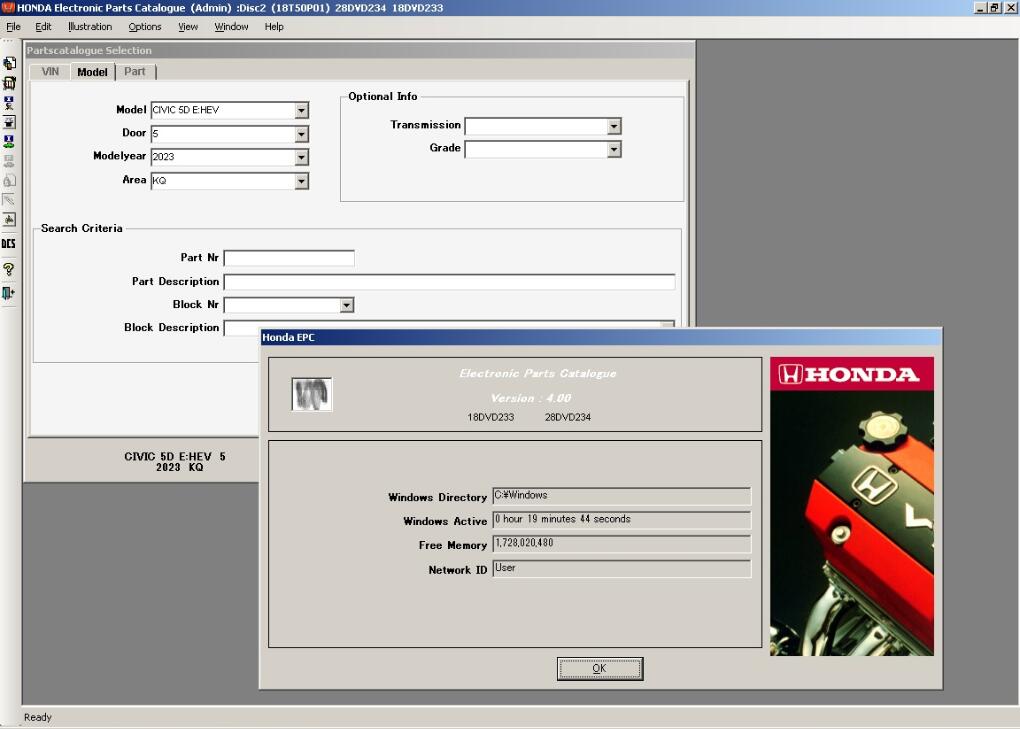The width and height of the screenshot is (1020, 729).
Task: Open the File menu
Action: click(13, 27)
